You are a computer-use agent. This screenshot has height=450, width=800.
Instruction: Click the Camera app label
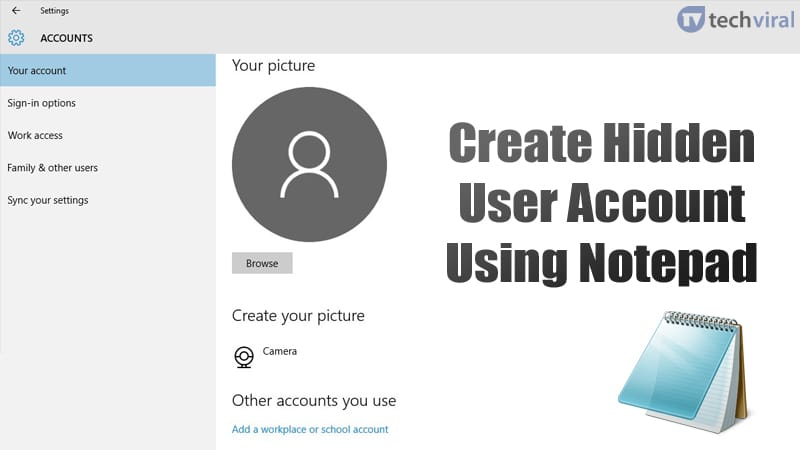click(x=280, y=351)
